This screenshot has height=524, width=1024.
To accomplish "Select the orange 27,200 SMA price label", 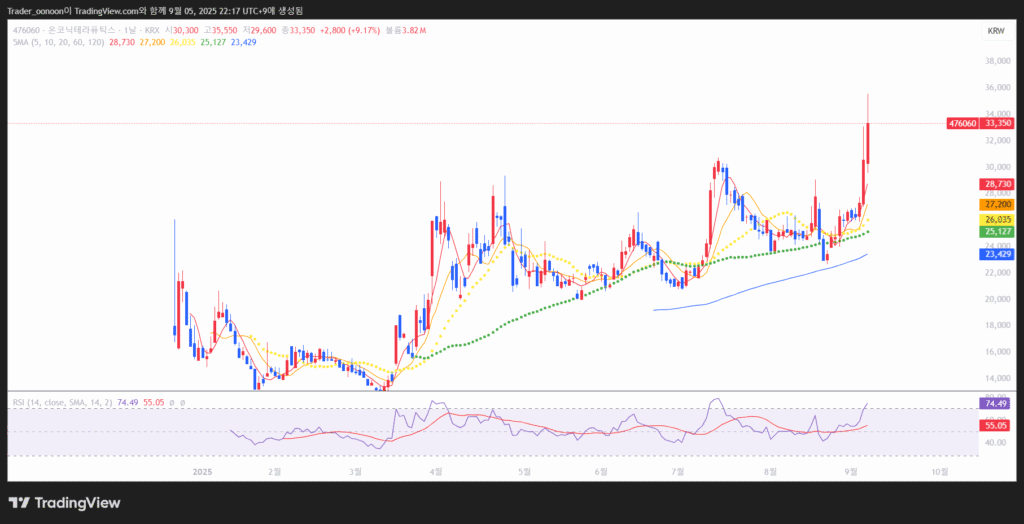I will (x=998, y=204).
